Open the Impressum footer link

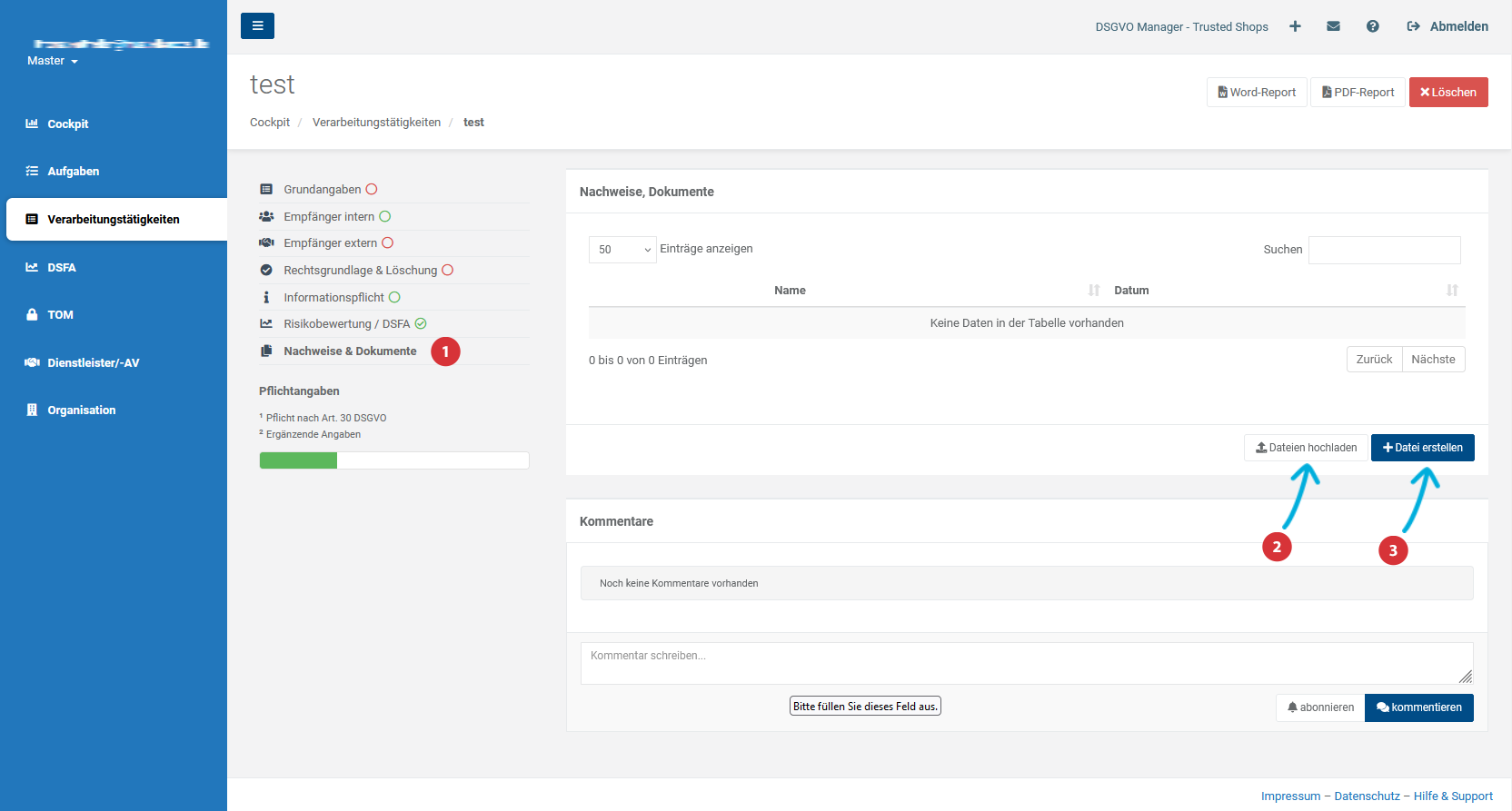coord(1290,796)
